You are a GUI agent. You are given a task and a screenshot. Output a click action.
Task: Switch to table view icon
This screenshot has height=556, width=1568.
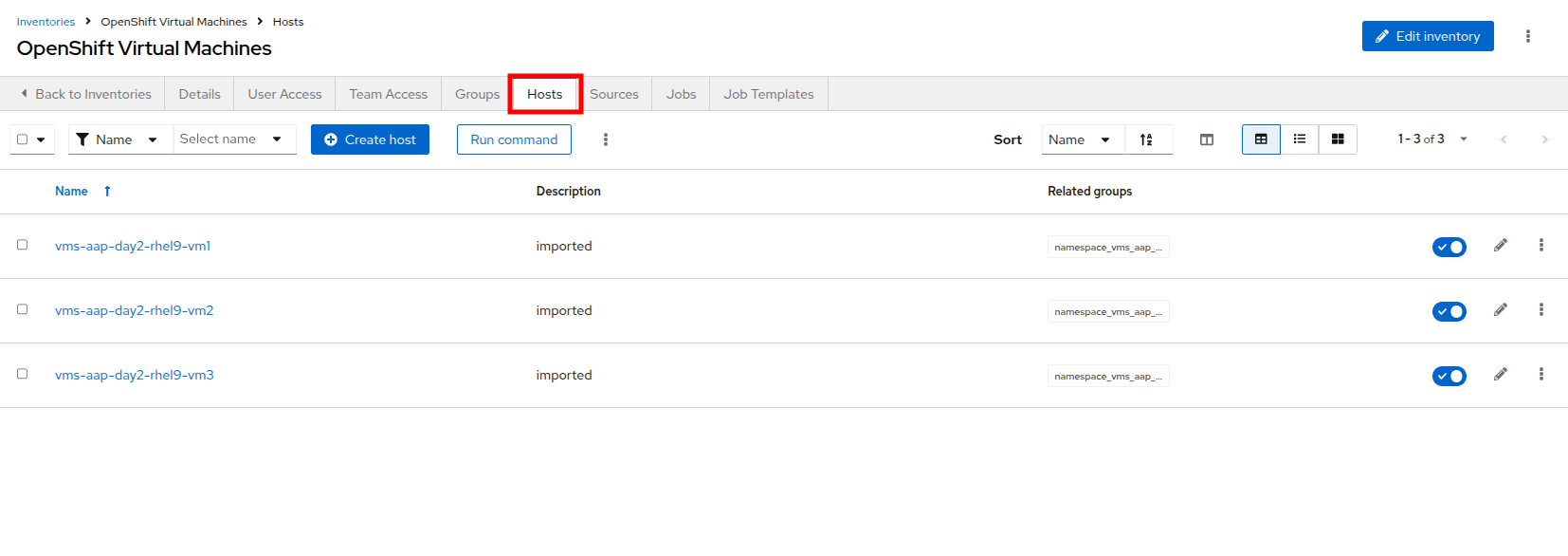click(x=1261, y=139)
